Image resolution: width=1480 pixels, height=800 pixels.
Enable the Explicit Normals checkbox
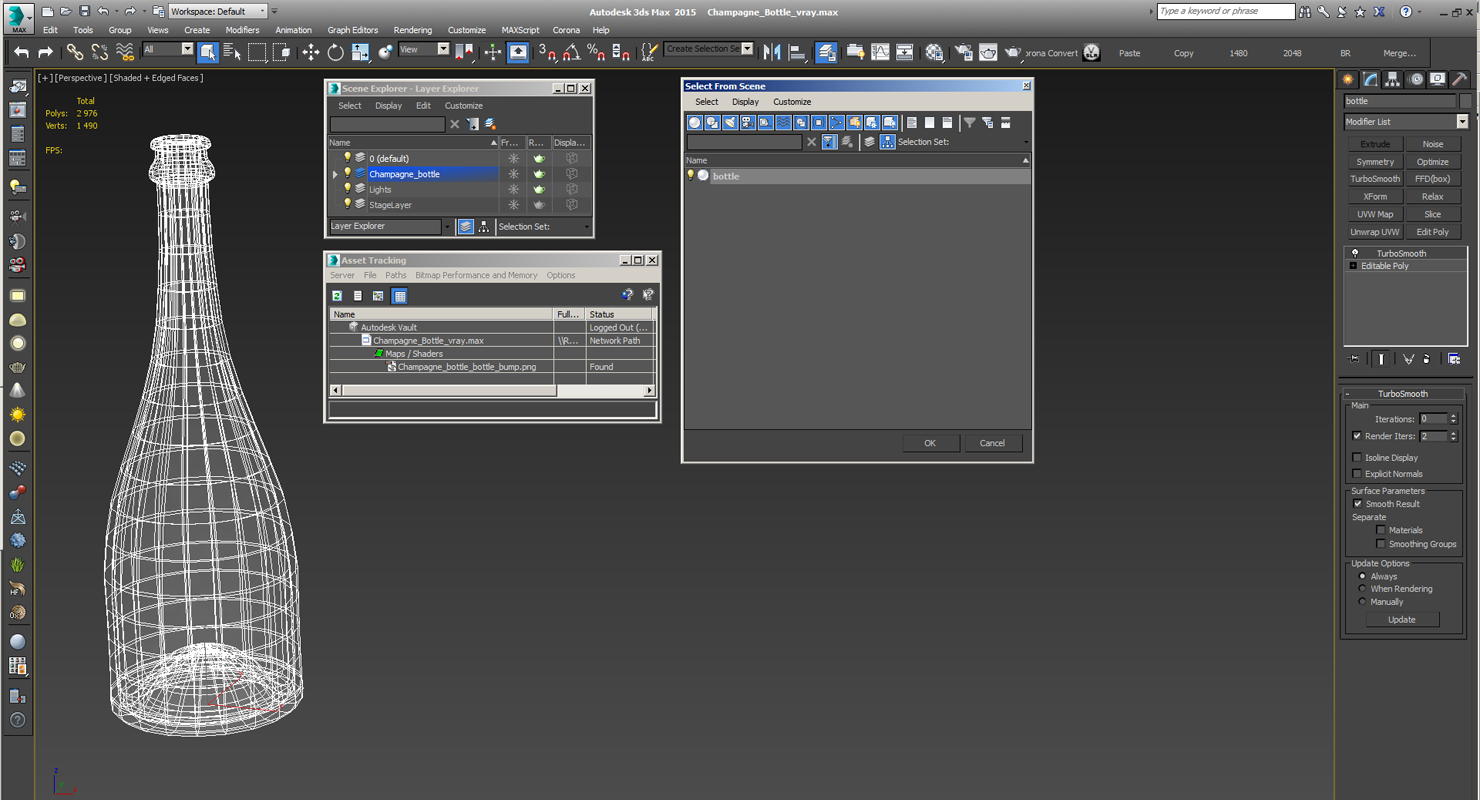click(x=1357, y=474)
